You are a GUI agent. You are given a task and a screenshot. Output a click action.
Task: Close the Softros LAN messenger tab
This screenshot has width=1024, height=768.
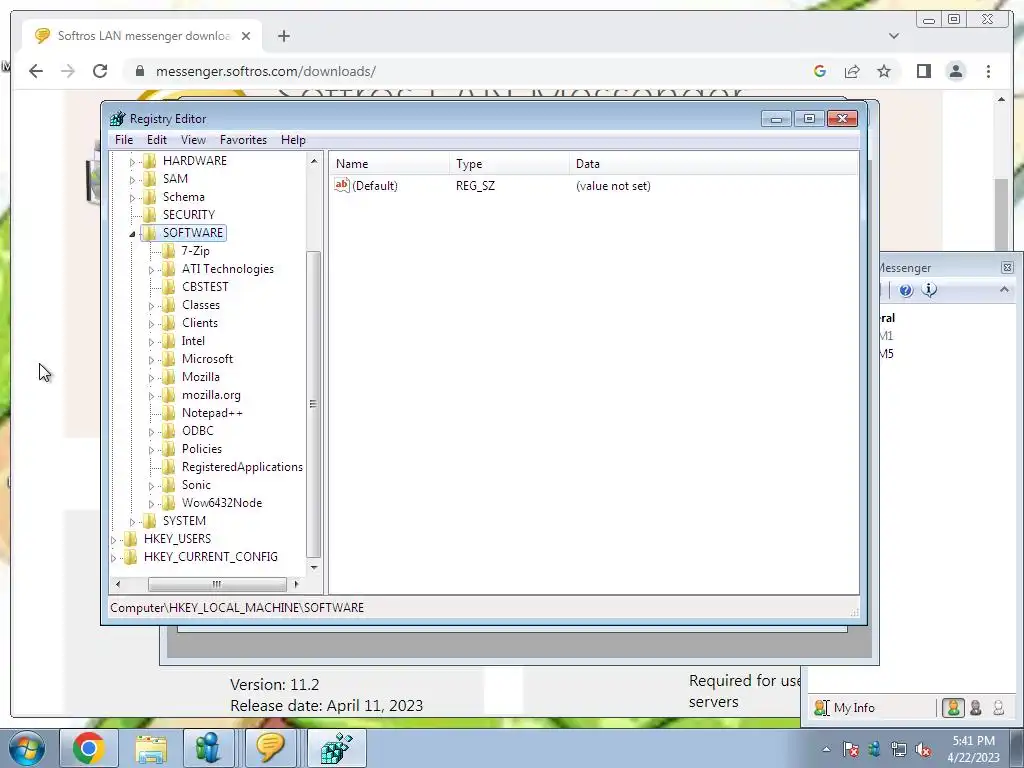pyautogui.click(x=246, y=36)
